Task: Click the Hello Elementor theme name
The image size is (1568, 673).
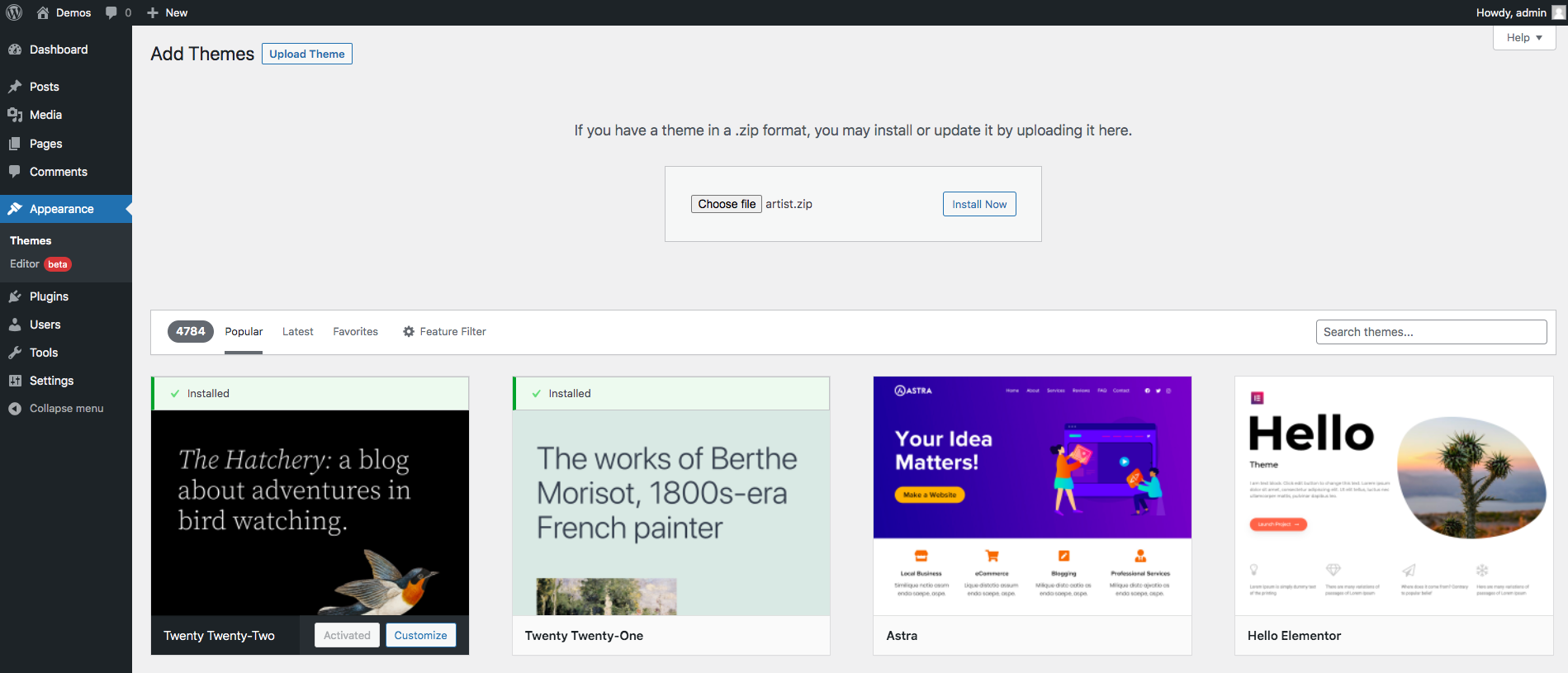Action: tap(1294, 635)
